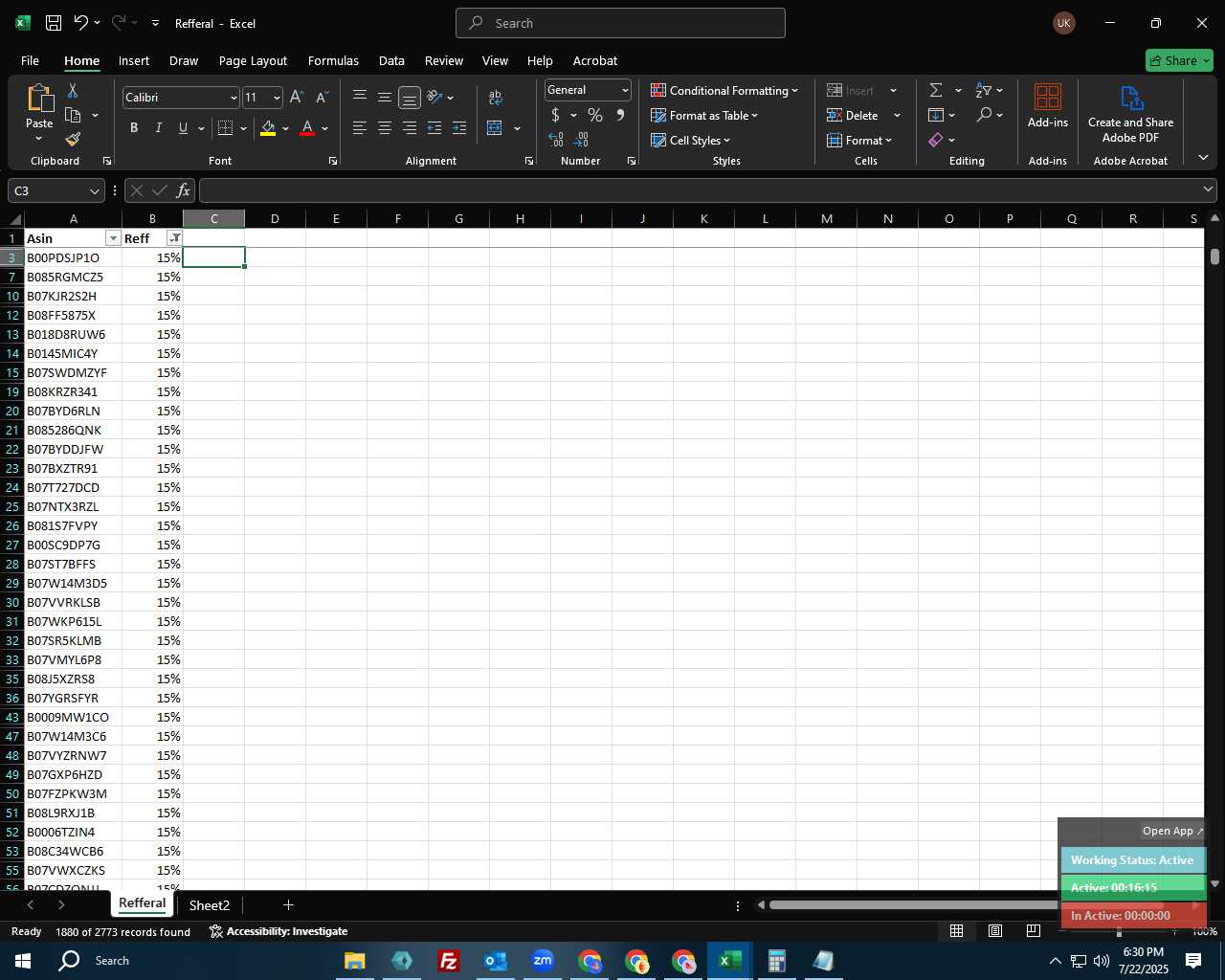This screenshot has height=980, width=1225.
Task: Open Conditional Formatting dropdown
Action: point(724,90)
